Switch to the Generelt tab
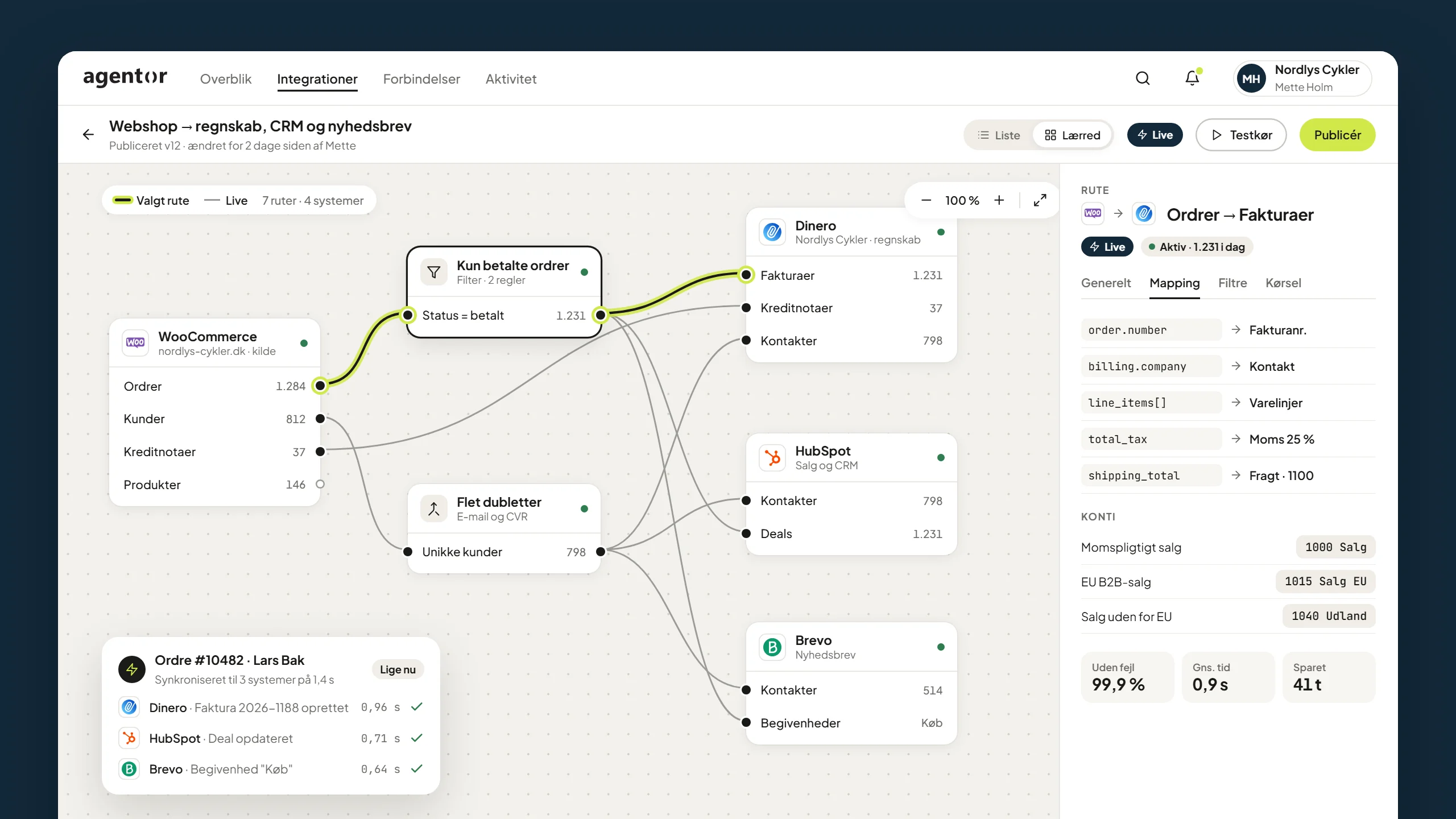 pyautogui.click(x=1106, y=283)
